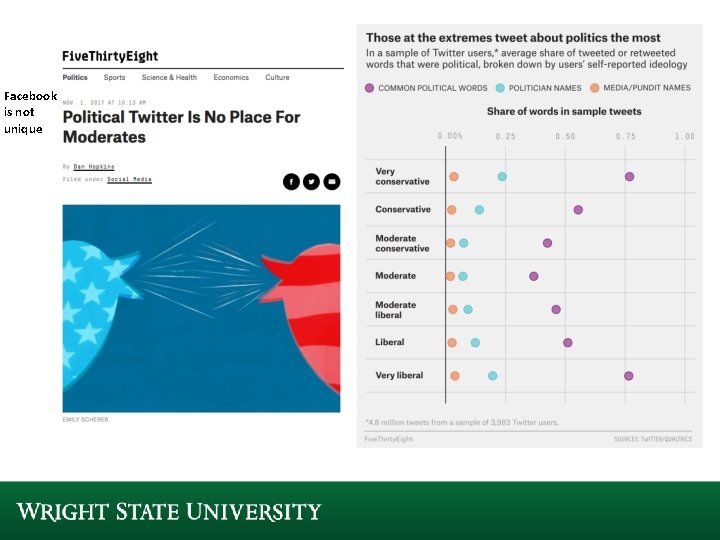Select teal data point in Very liberal row

[492, 376]
